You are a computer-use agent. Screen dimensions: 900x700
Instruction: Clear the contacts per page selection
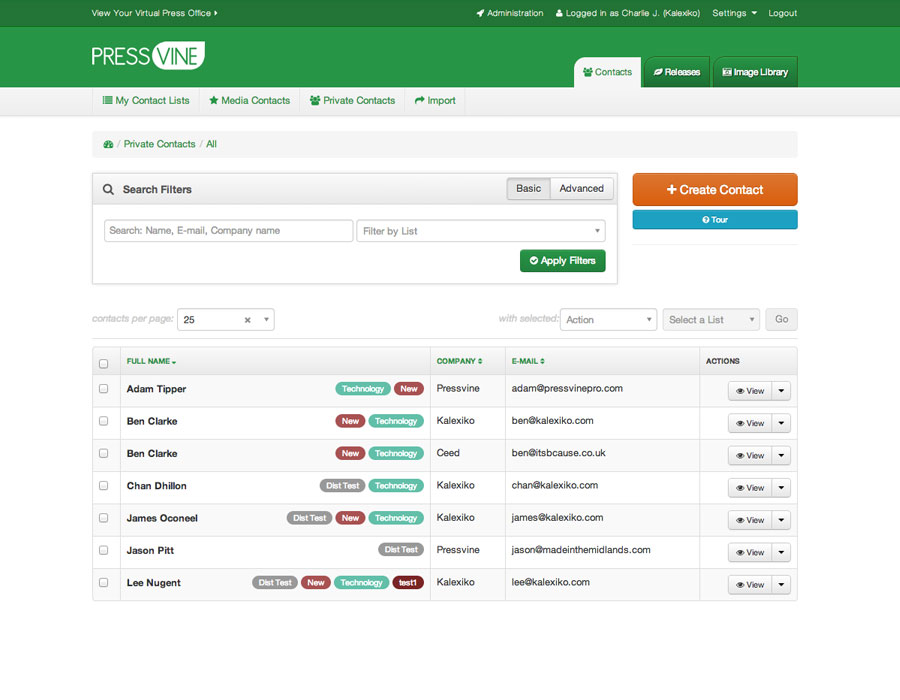pyautogui.click(x=247, y=320)
